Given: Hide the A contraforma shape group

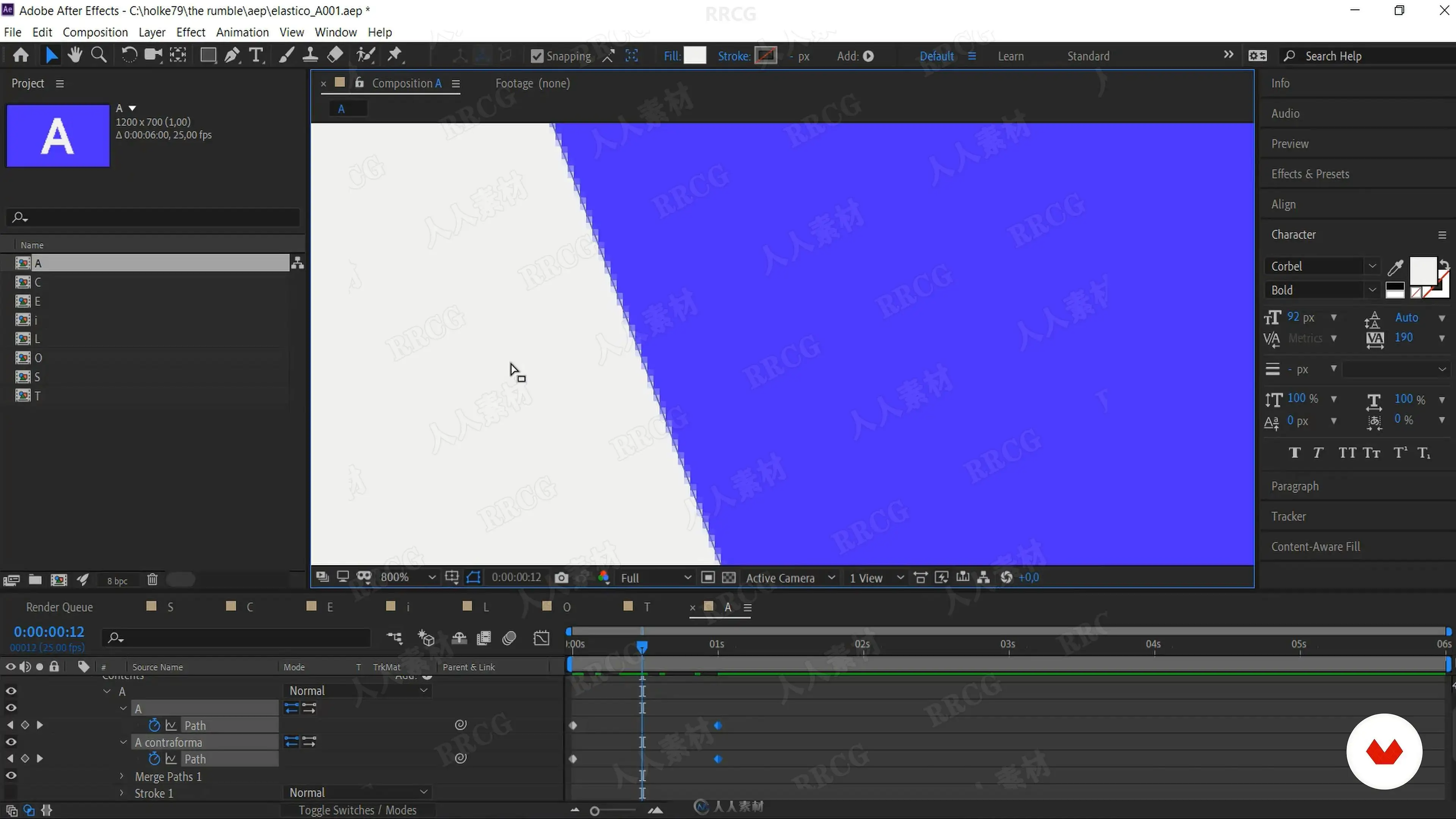Looking at the screenshot, I should point(11,742).
